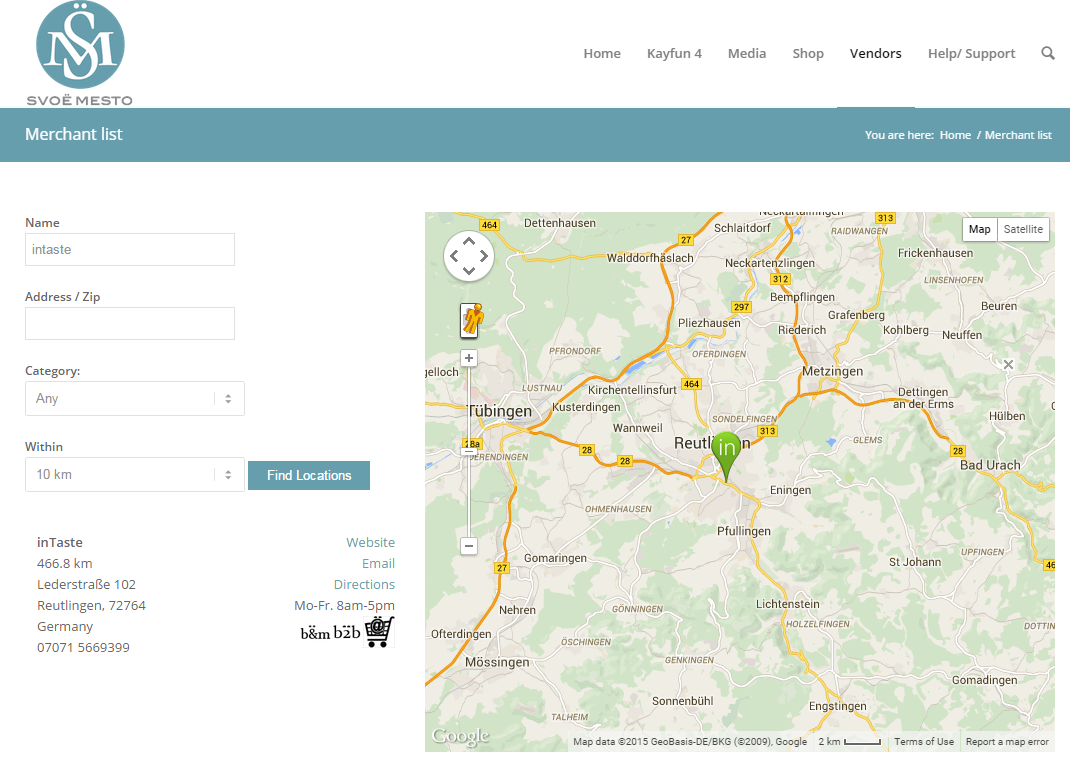The height and width of the screenshot is (761, 1070).
Task: Click the Merchant list page heading
Action: pos(74,134)
